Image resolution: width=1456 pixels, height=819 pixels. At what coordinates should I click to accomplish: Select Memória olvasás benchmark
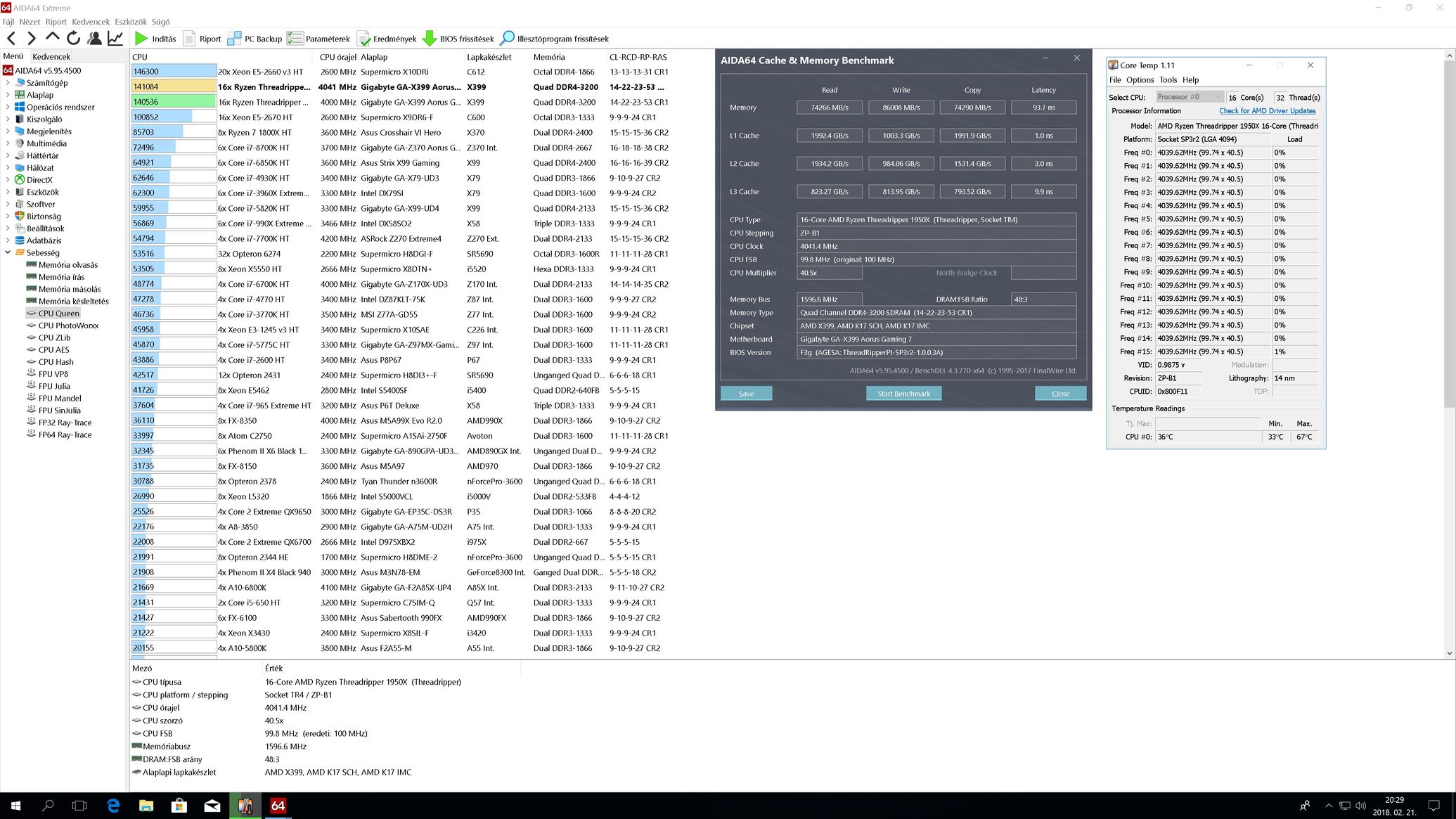click(68, 265)
